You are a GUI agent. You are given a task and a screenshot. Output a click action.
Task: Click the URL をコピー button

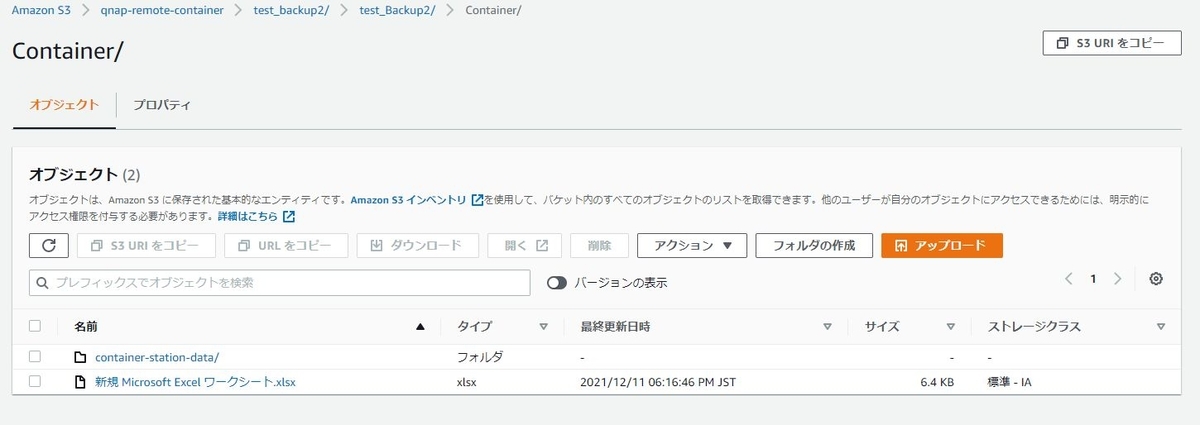pos(286,245)
